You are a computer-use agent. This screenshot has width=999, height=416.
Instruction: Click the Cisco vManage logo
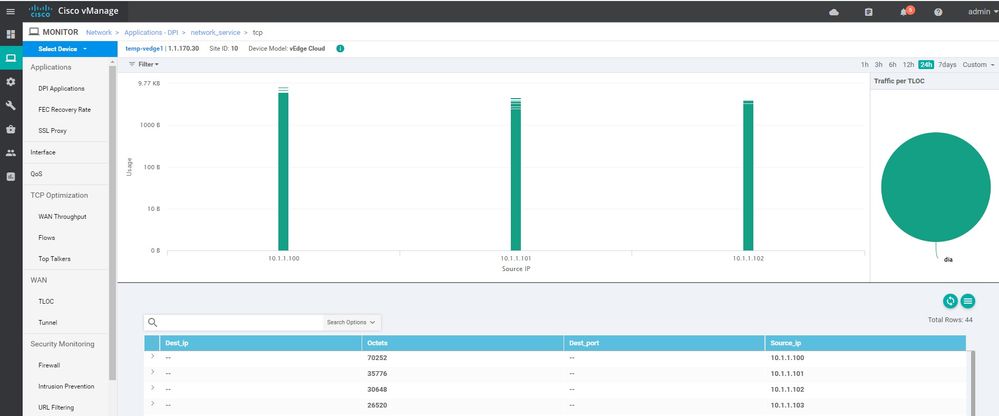tap(73, 11)
